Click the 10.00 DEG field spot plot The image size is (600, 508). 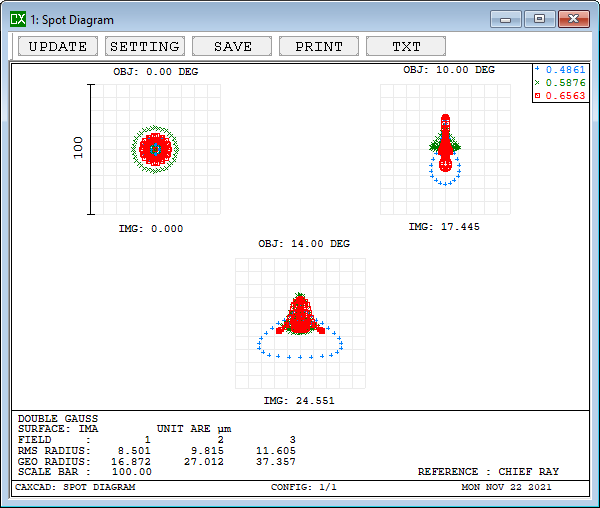445,149
